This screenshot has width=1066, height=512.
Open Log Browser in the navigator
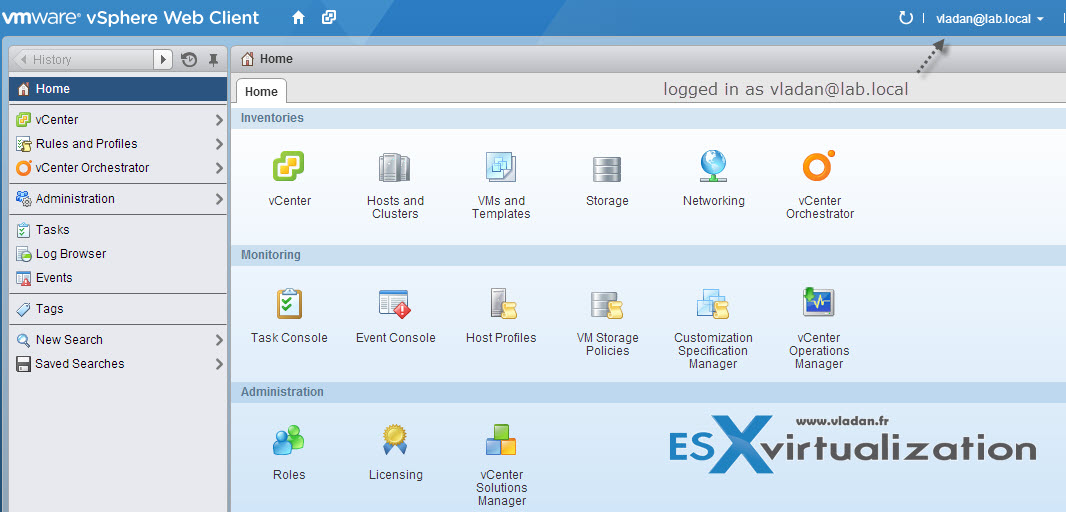click(118, 254)
